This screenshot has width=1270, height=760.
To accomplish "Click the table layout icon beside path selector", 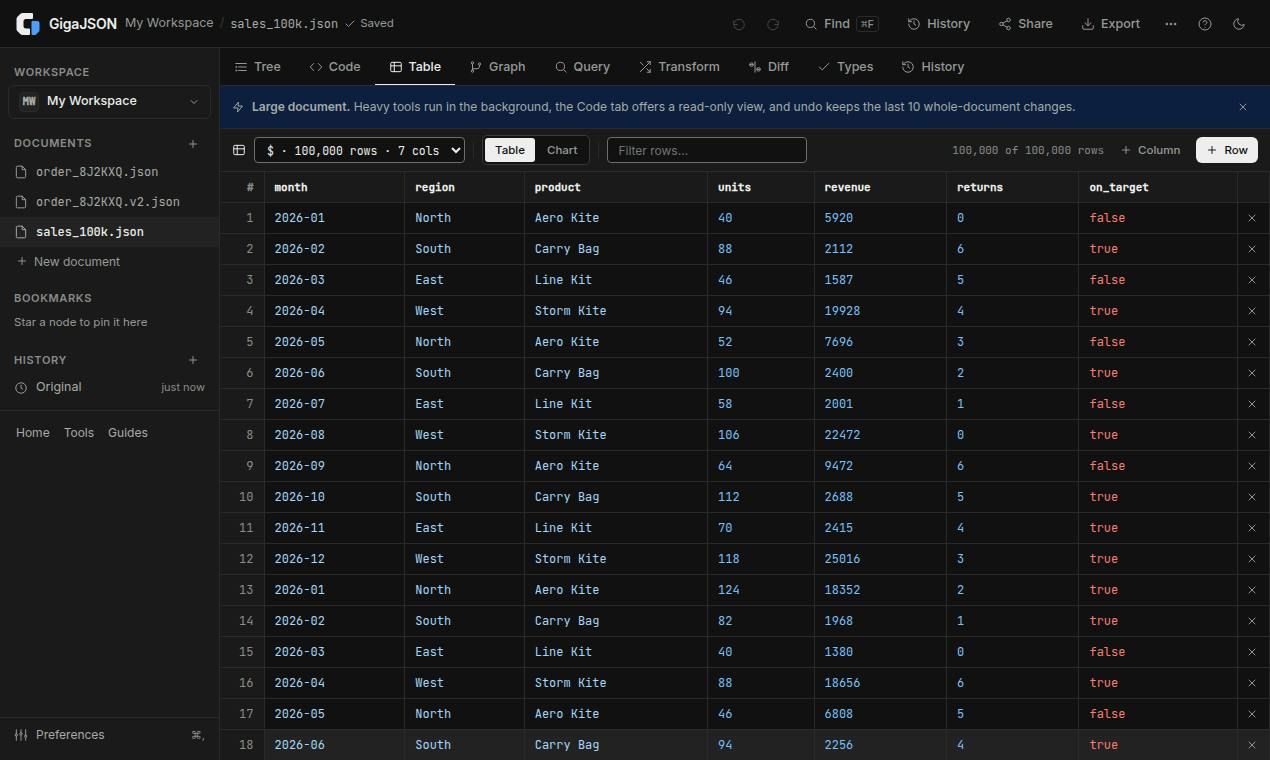I will tap(239, 150).
